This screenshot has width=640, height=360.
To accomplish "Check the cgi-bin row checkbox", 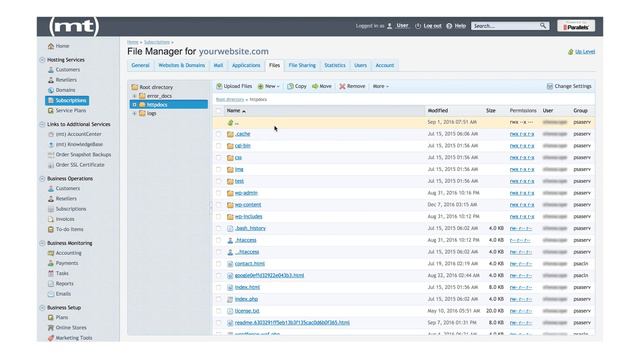I will 219,146.
